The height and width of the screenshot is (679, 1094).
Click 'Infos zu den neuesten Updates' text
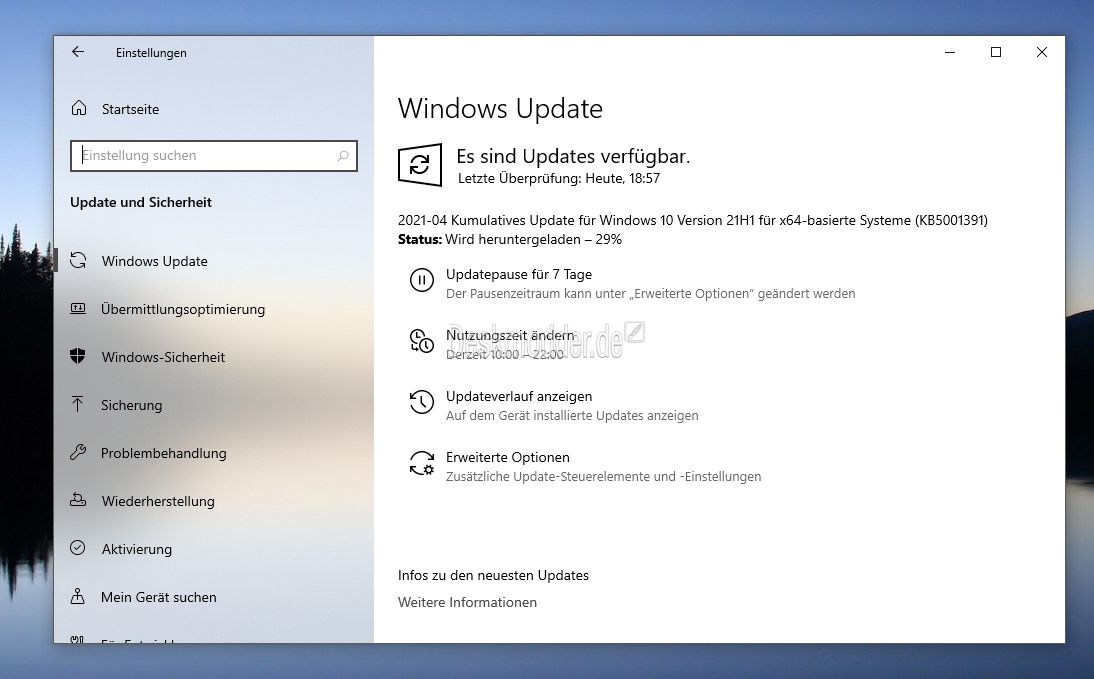coord(493,575)
